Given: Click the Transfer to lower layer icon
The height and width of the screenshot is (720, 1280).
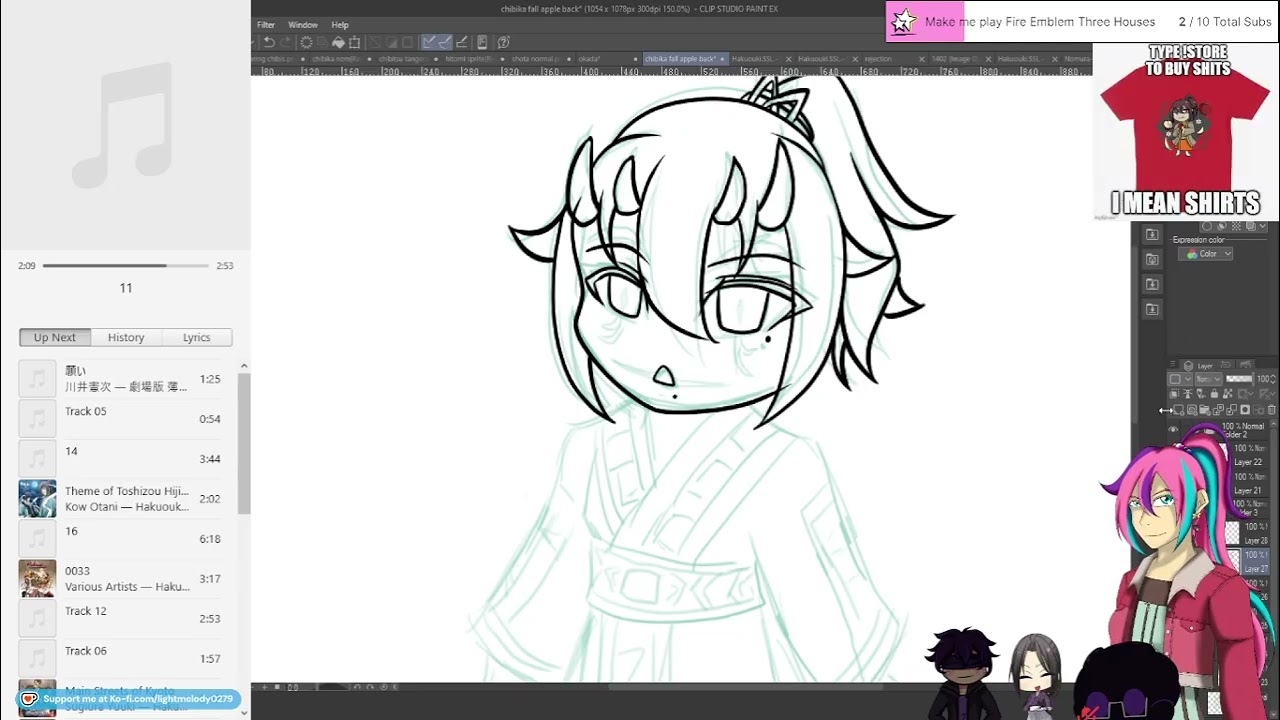Looking at the screenshot, I should [x=1218, y=410].
